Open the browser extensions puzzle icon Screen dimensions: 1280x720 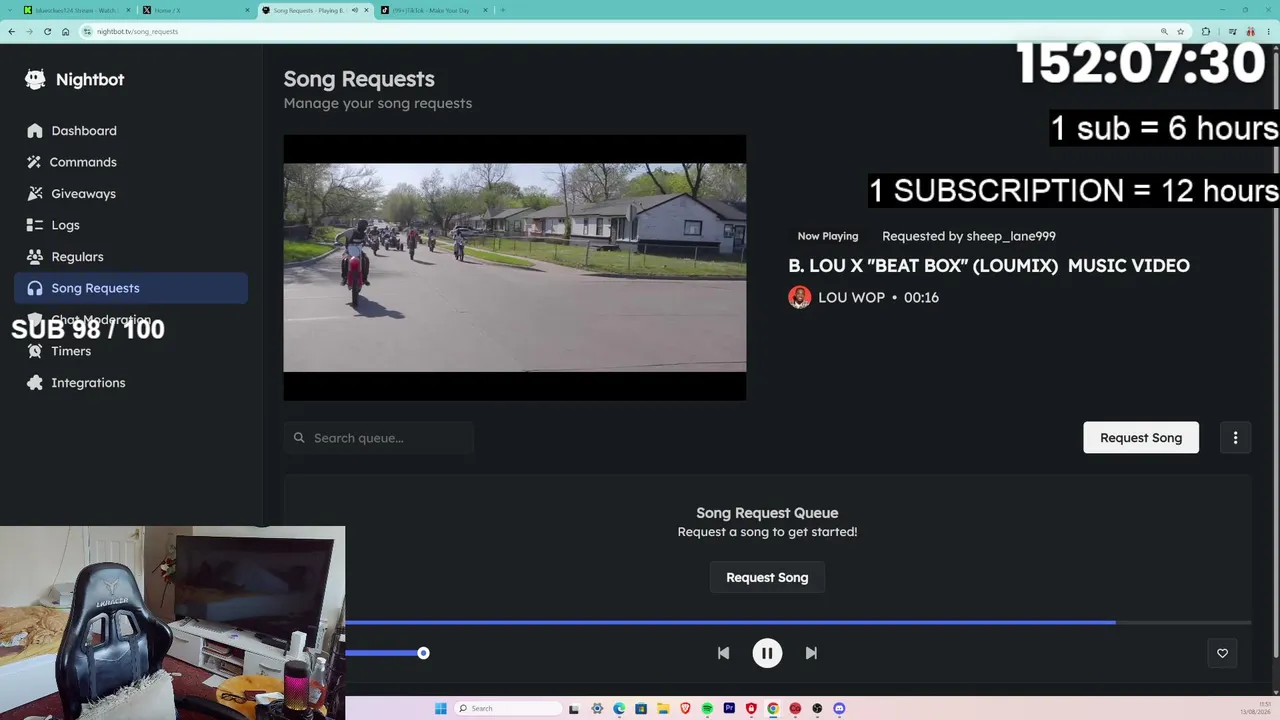tap(1206, 31)
